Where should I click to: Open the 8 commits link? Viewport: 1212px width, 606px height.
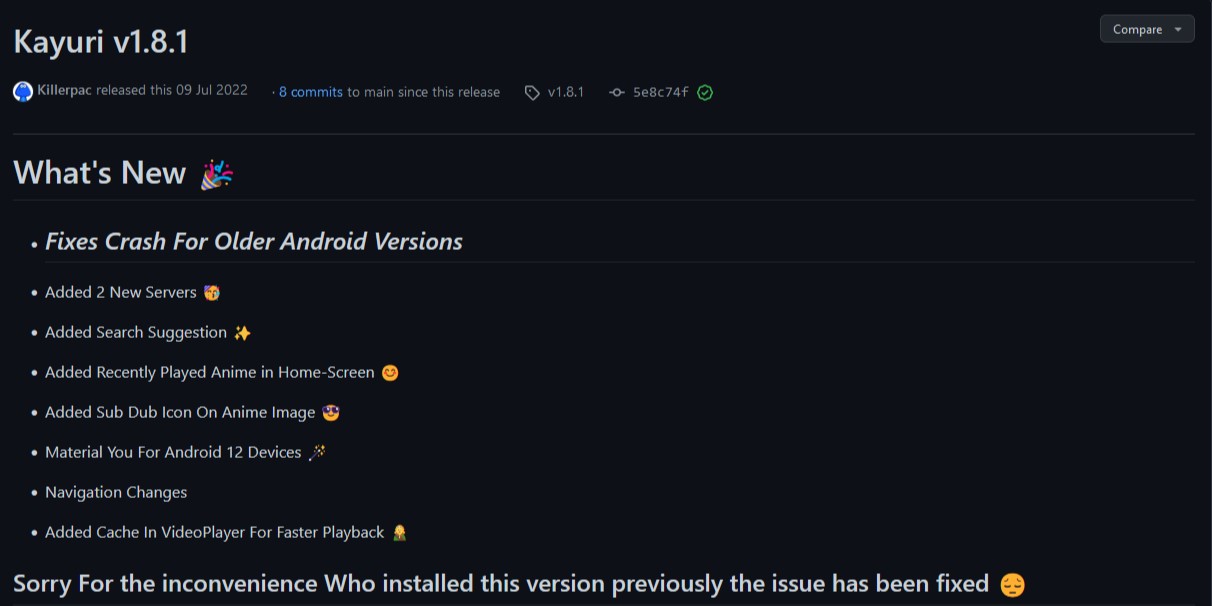[x=310, y=92]
